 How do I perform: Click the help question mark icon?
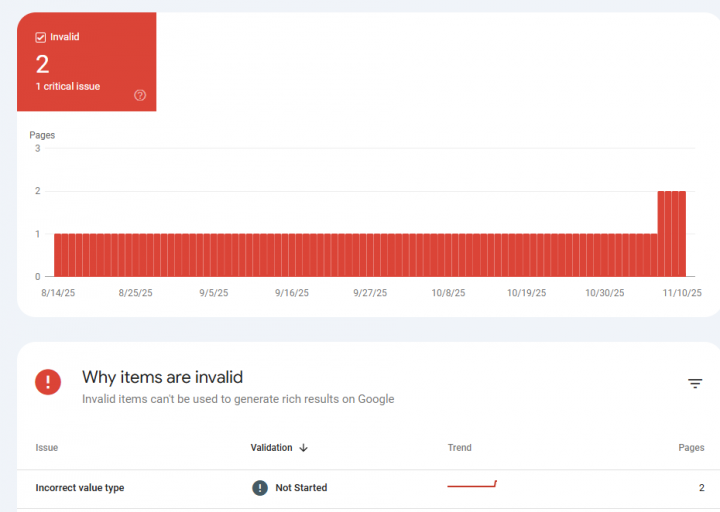tap(140, 95)
